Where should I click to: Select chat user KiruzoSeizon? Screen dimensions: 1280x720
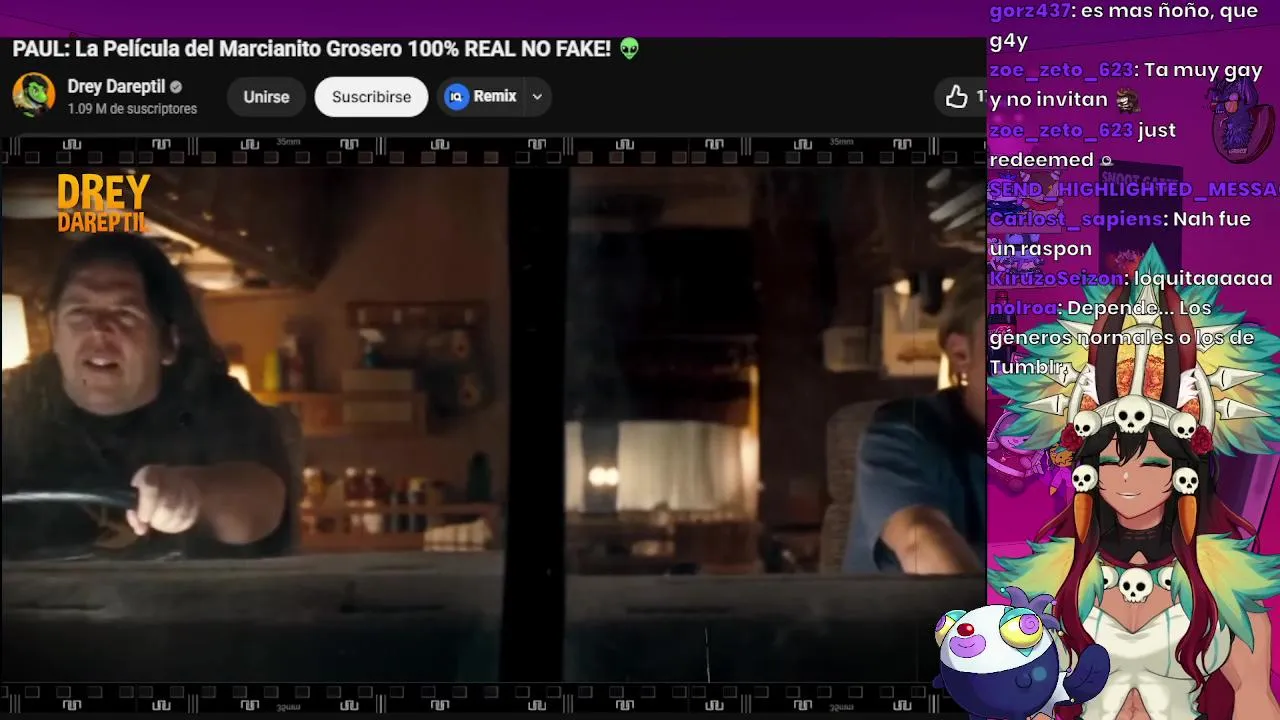[x=1056, y=279]
